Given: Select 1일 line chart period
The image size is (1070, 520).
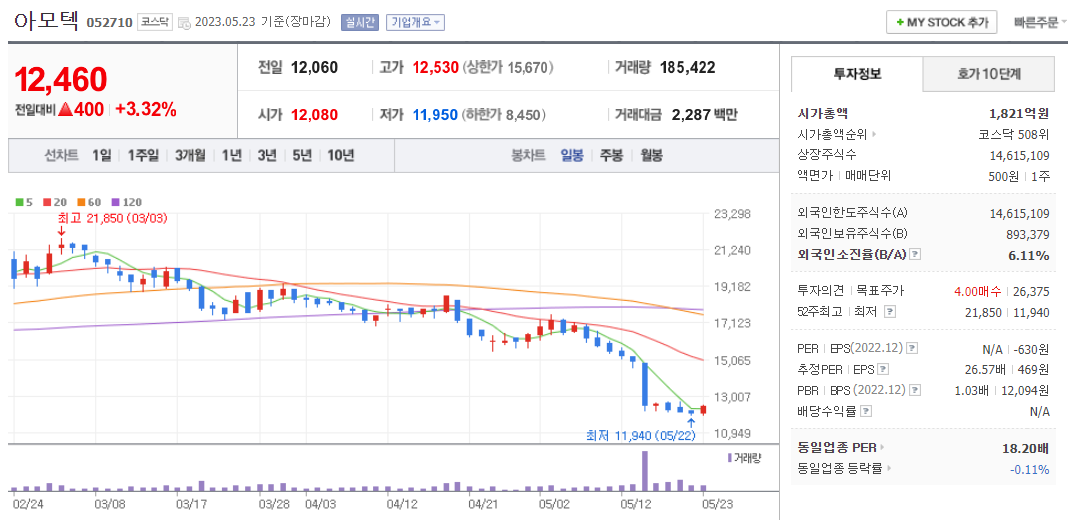Looking at the screenshot, I should [102, 156].
